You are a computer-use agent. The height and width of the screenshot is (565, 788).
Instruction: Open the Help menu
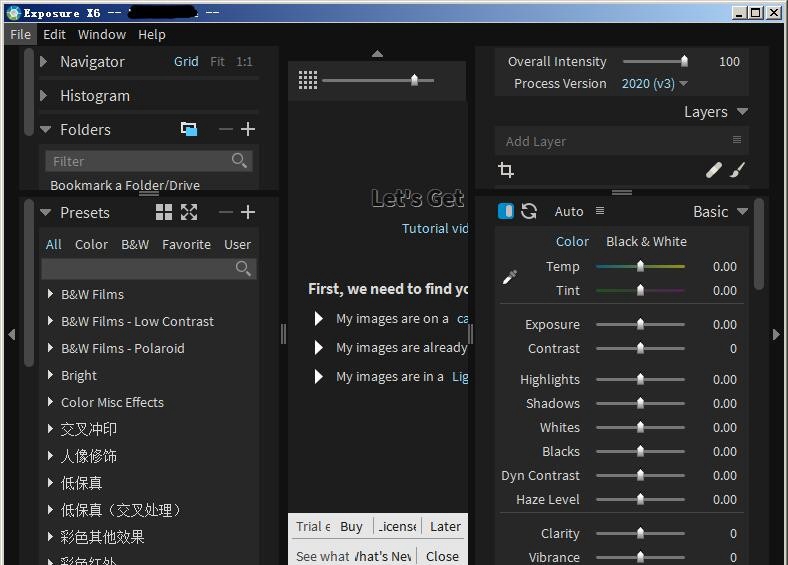point(152,34)
